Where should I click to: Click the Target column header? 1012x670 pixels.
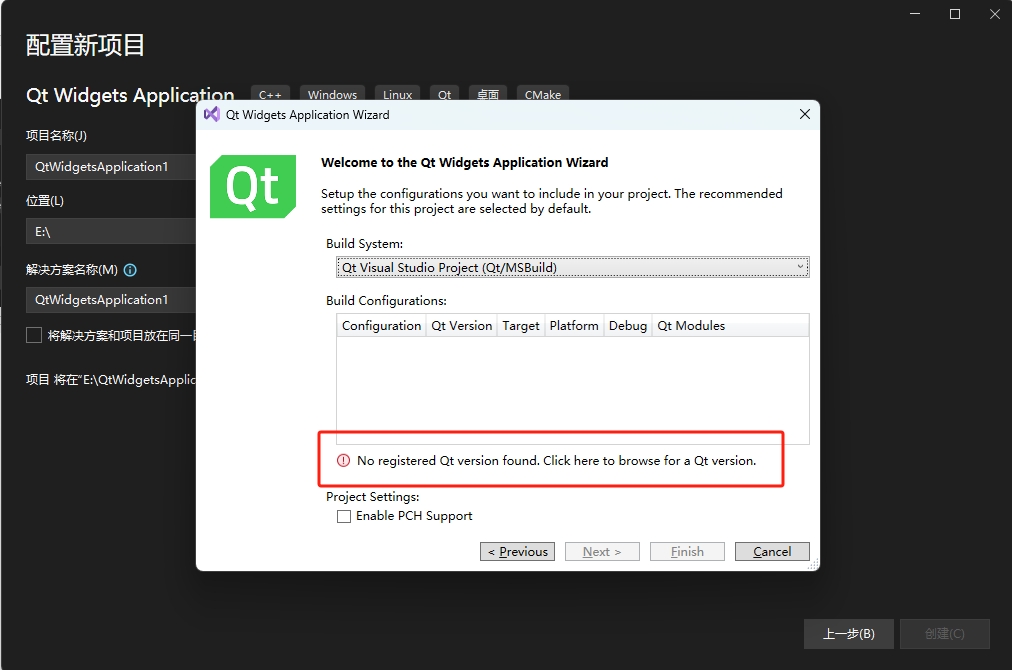[x=521, y=325]
